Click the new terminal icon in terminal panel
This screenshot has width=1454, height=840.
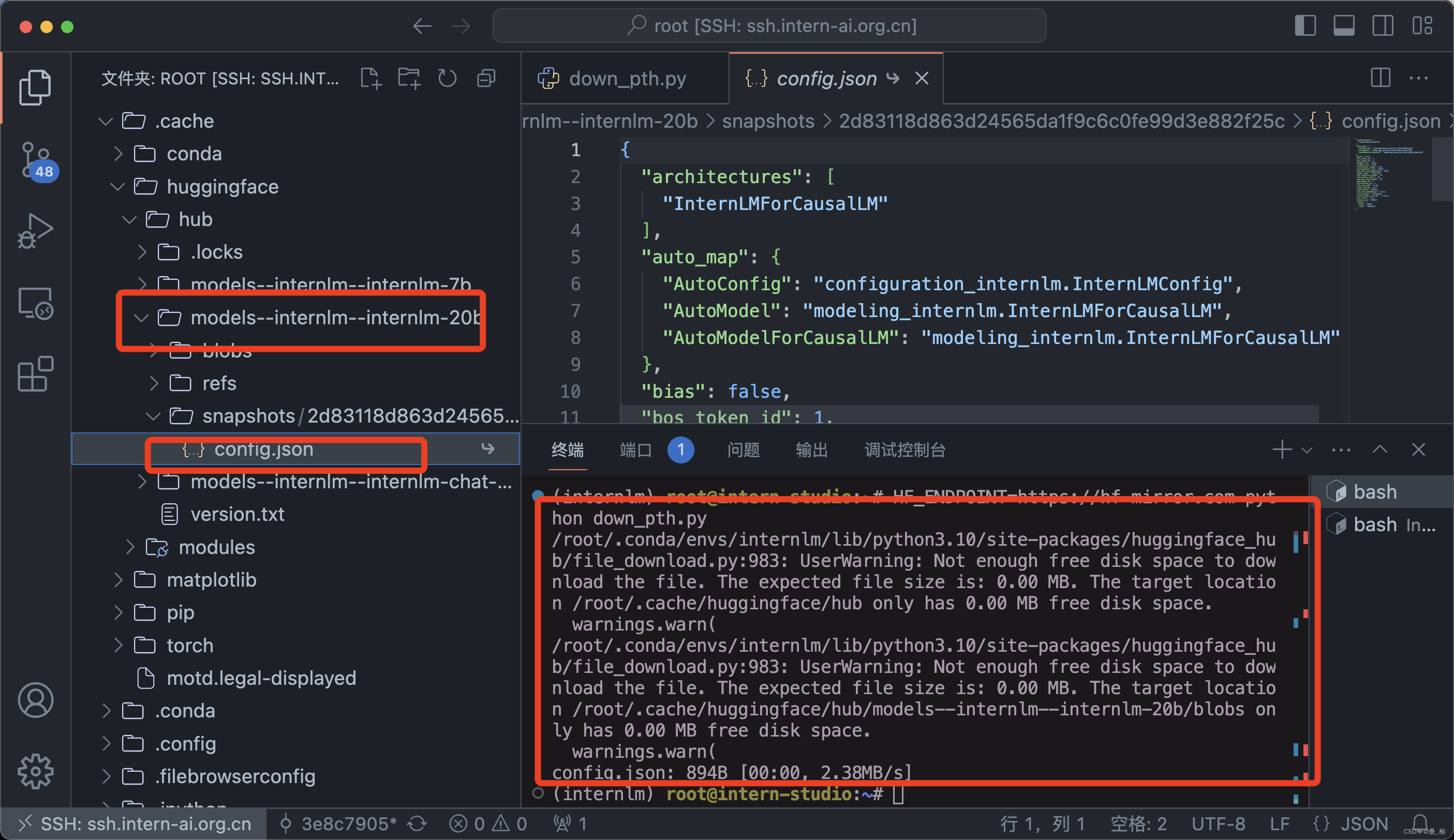pyautogui.click(x=1283, y=449)
